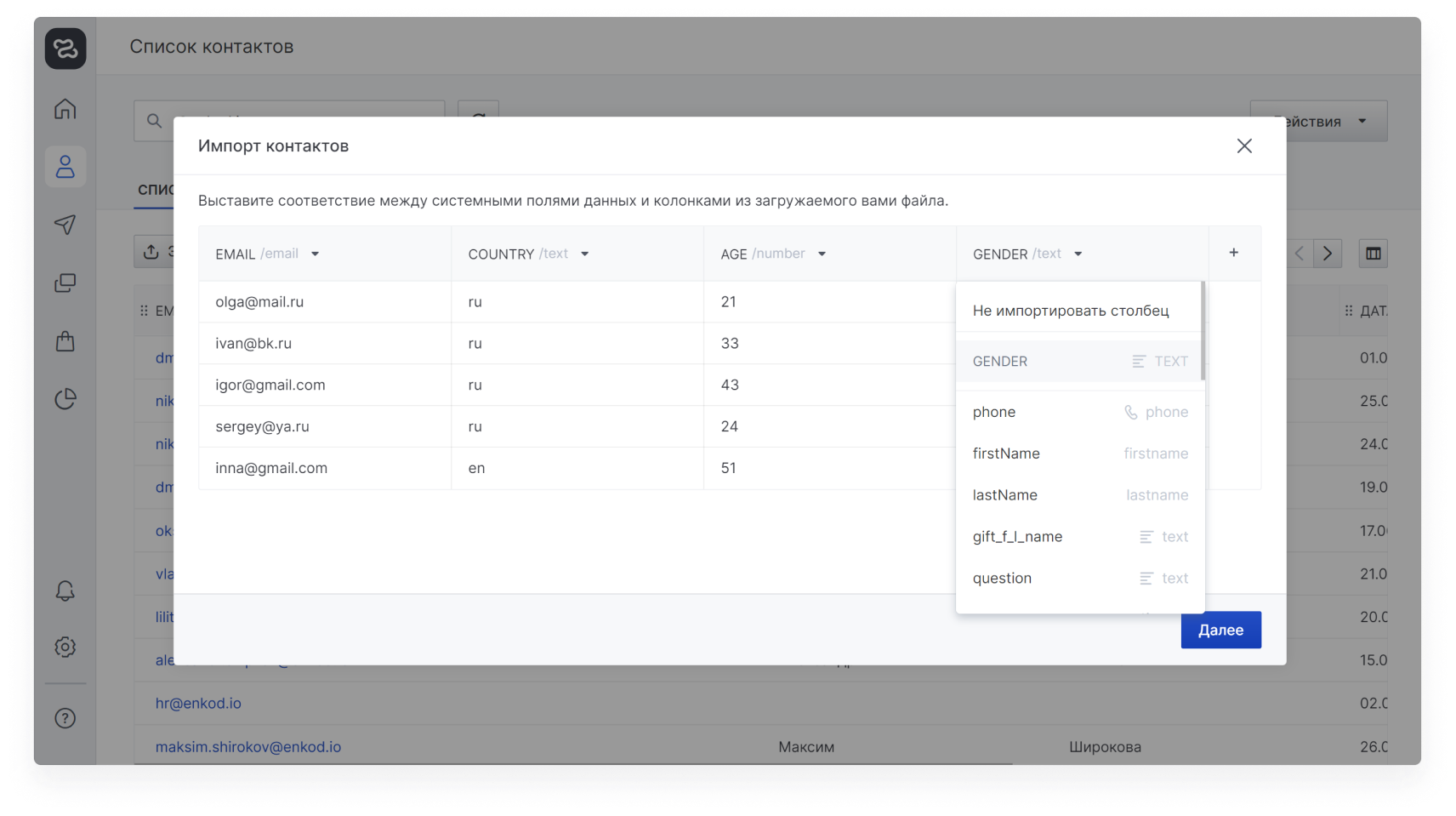Image resolution: width=1456 pixels, height=816 pixels.
Task: Open the Действия actions dropdown
Action: point(1319,122)
